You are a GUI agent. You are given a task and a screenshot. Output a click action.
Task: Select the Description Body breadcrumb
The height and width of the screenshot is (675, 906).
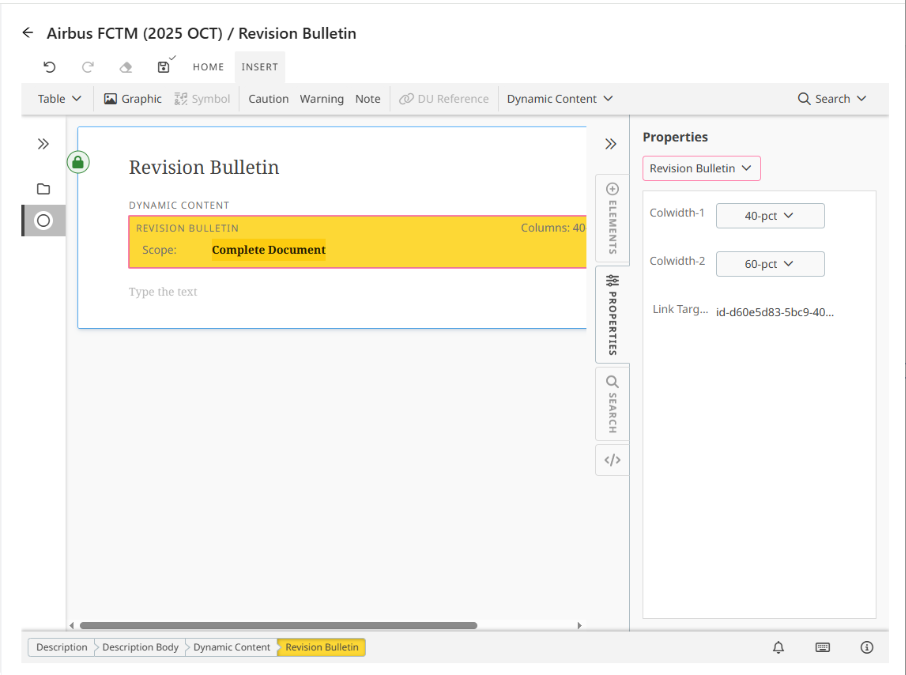pos(140,647)
